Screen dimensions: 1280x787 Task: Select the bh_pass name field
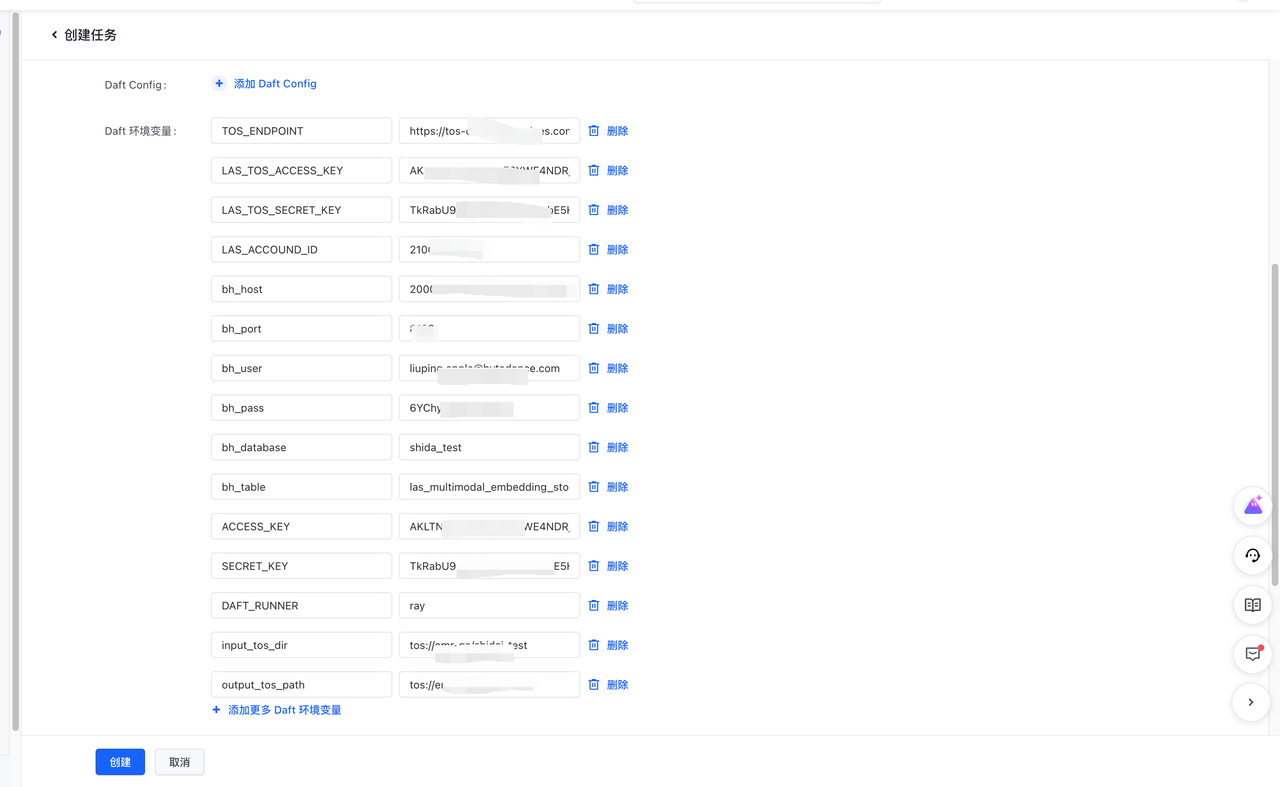click(x=301, y=408)
